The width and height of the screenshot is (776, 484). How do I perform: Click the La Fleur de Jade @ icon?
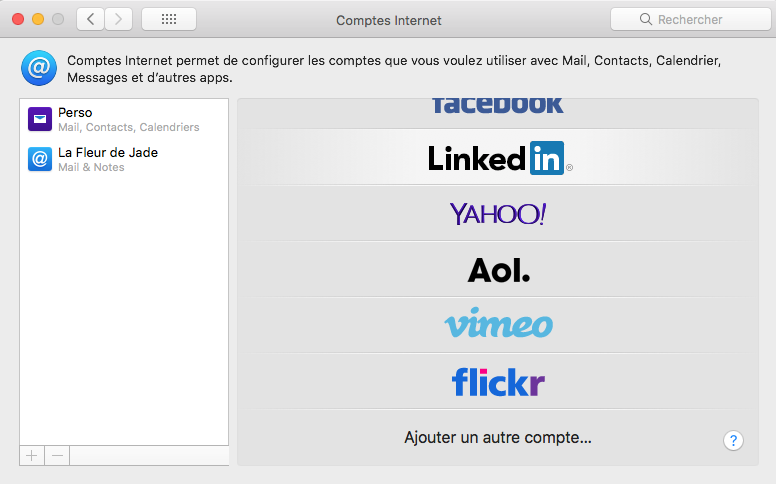[40, 159]
